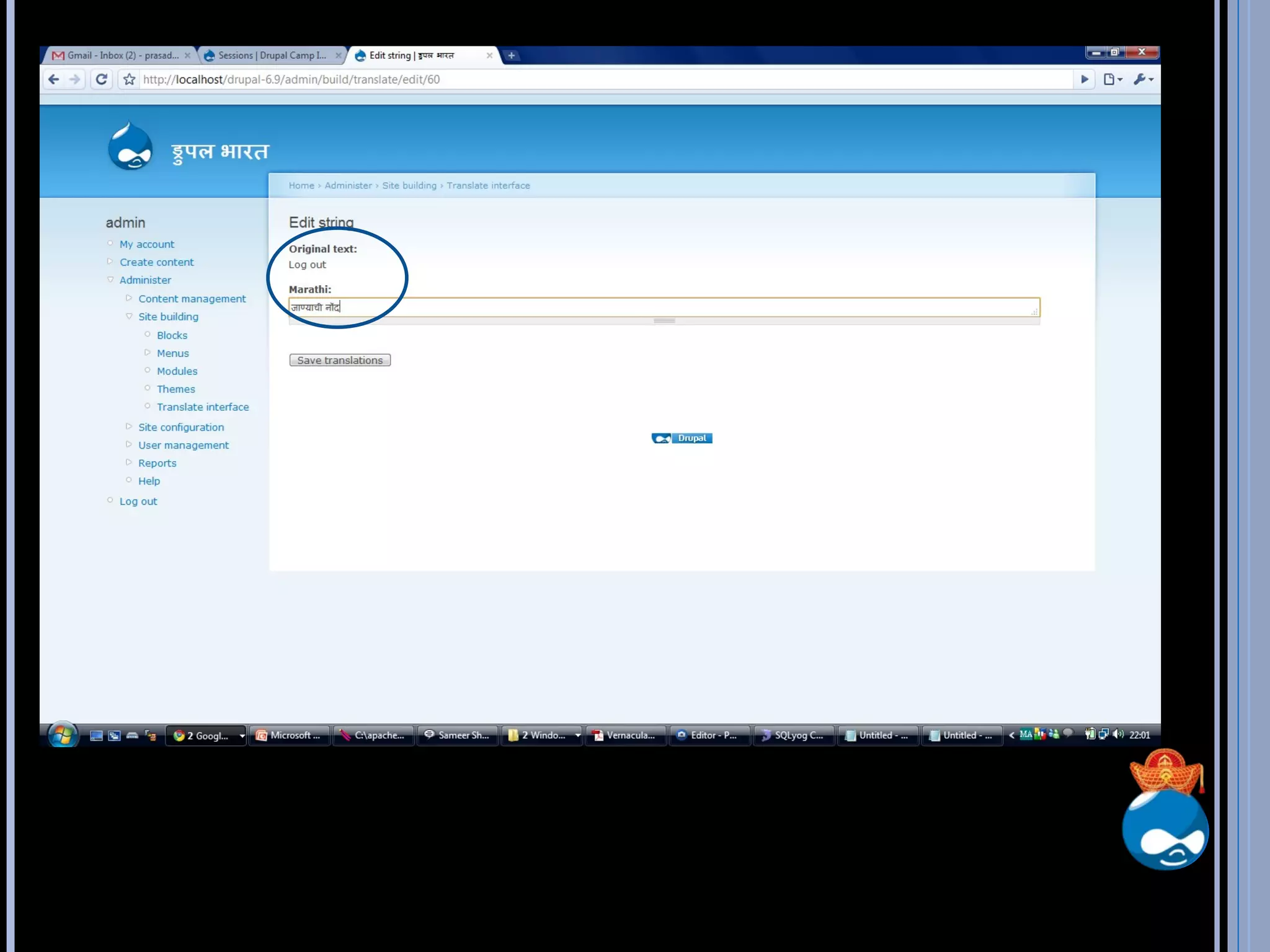
Task: Click the Log out sidebar link
Action: (138, 501)
